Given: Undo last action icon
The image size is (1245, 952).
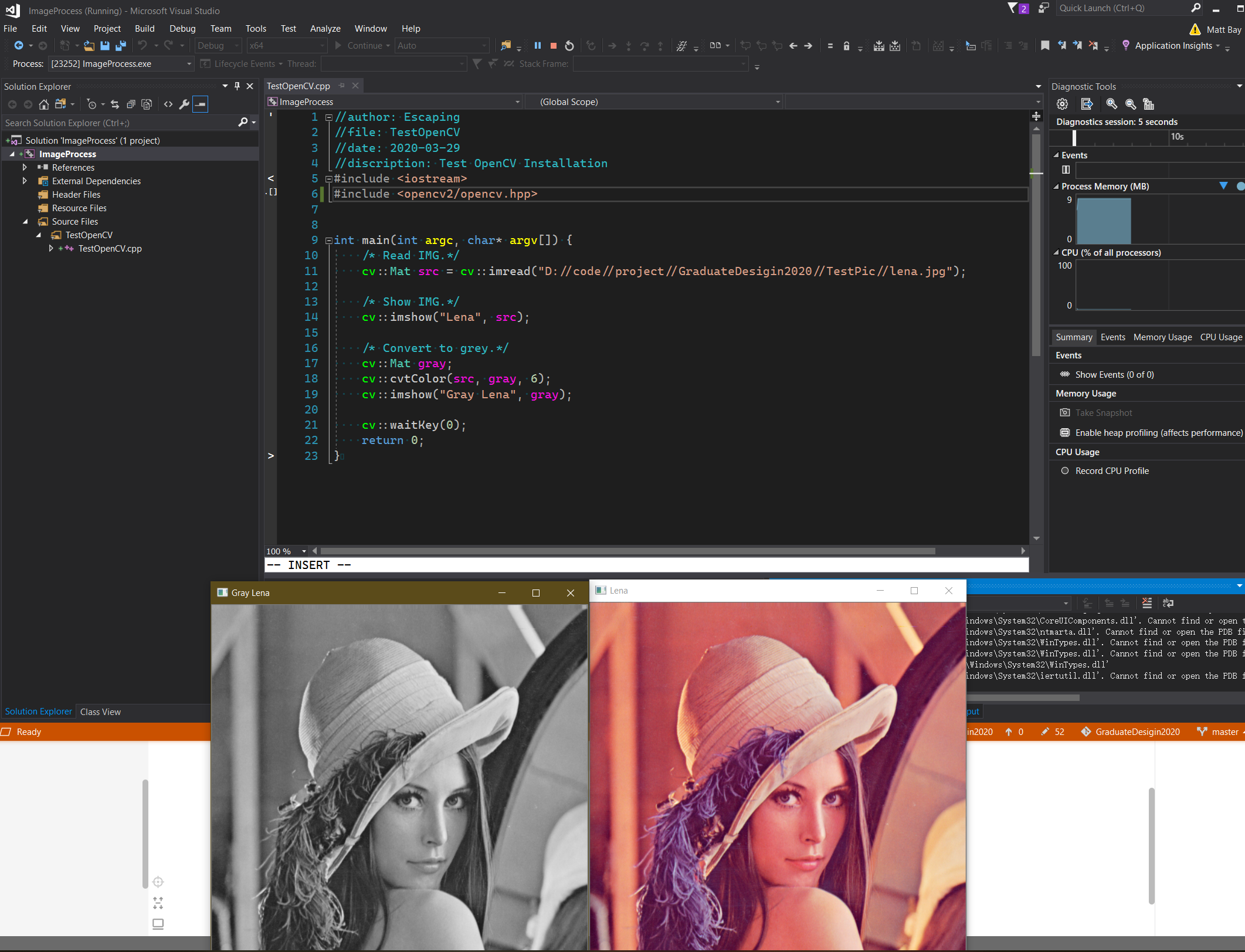Looking at the screenshot, I should pyautogui.click(x=142, y=46).
